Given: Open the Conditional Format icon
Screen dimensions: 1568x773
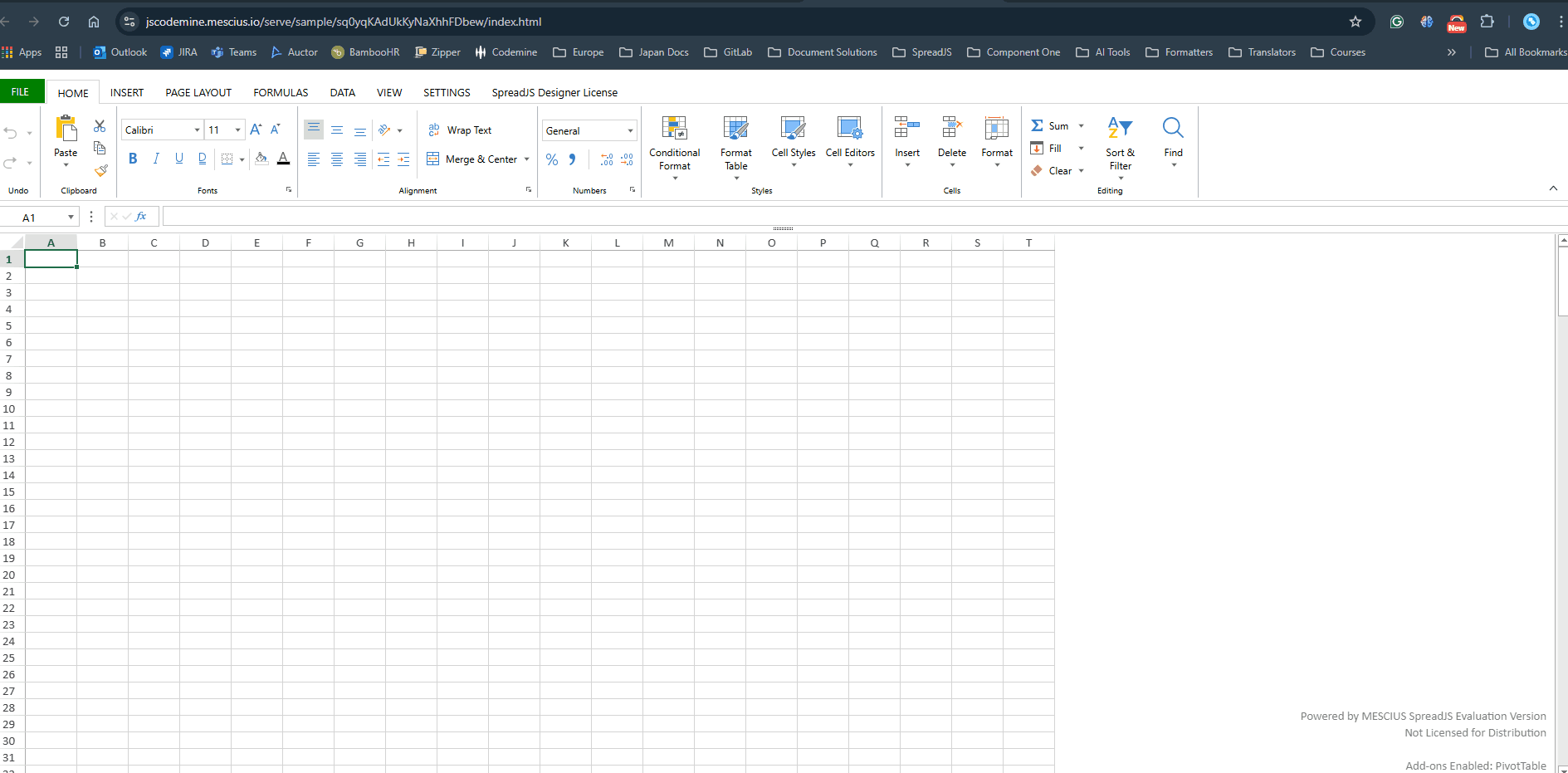Looking at the screenshot, I should (x=674, y=128).
